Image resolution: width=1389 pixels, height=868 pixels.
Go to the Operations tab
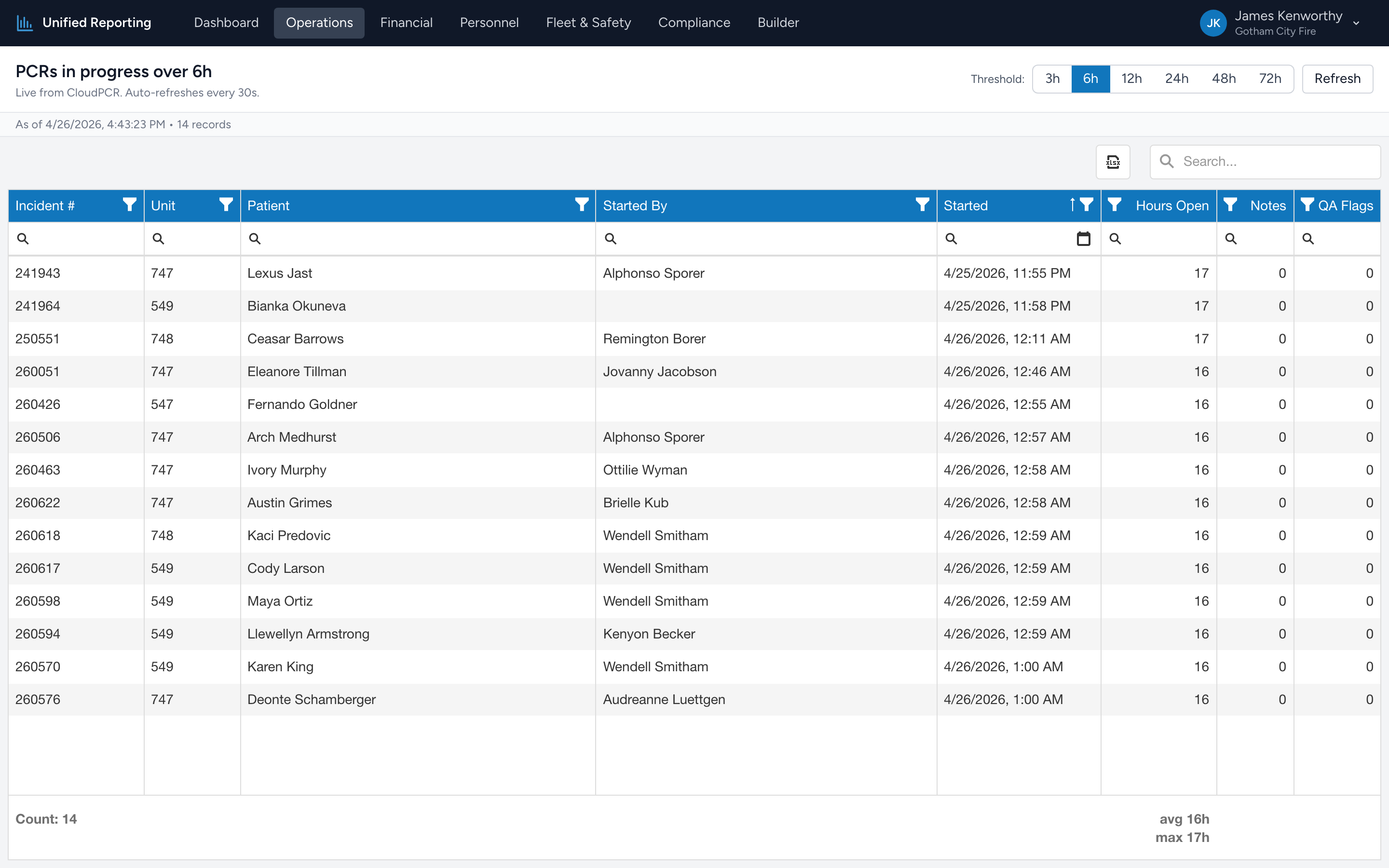point(319,23)
